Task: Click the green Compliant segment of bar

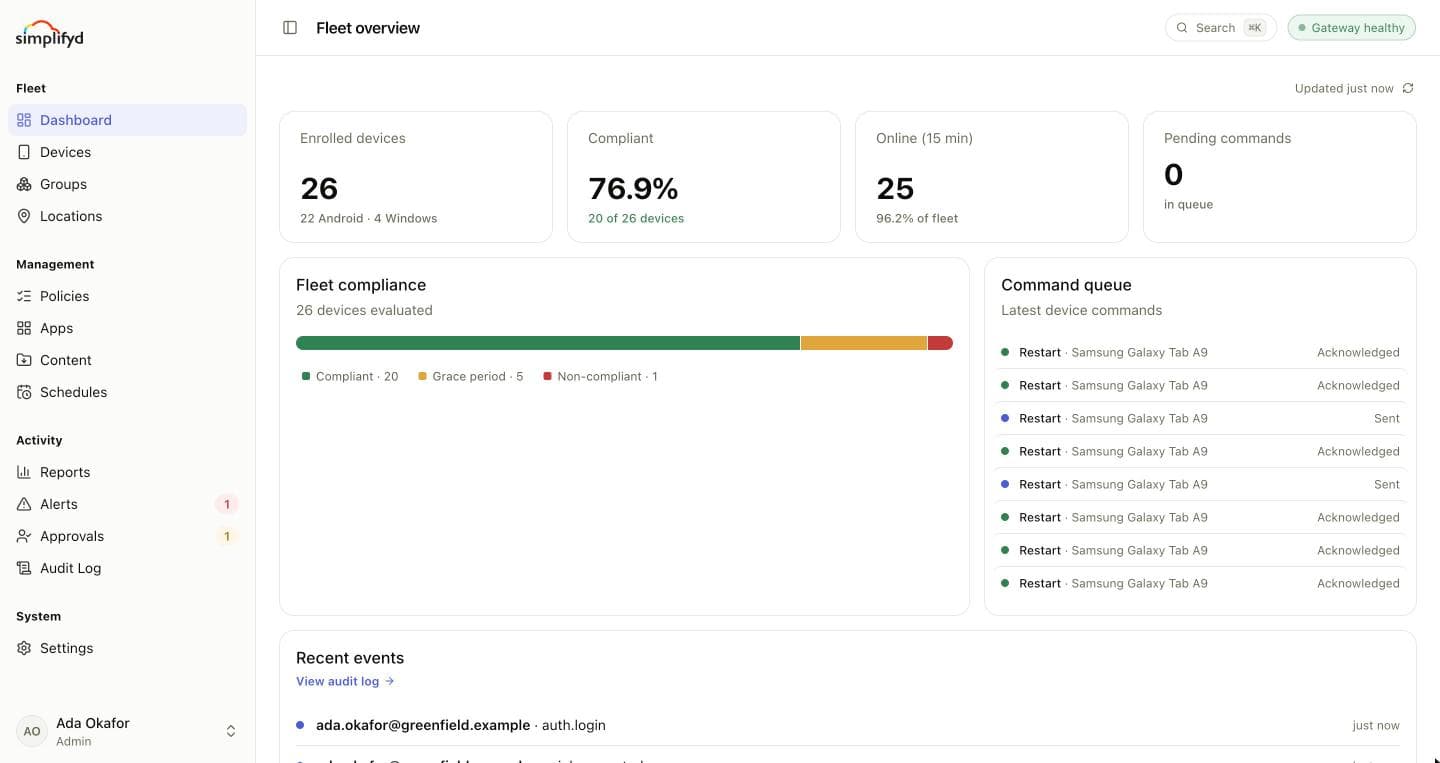Action: click(548, 343)
